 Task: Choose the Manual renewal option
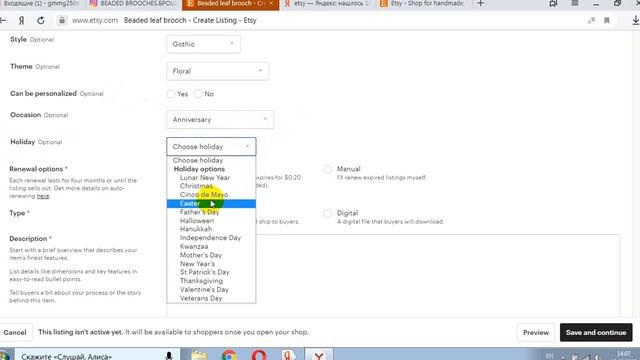pos(327,169)
